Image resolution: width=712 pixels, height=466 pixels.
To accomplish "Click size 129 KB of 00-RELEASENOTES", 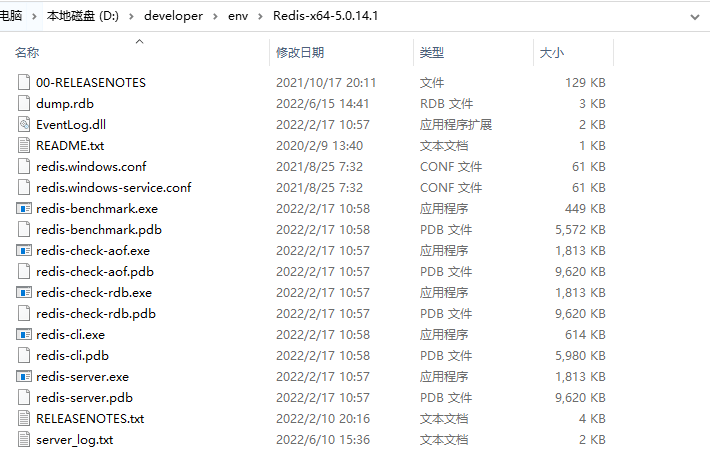I will [x=585, y=82].
